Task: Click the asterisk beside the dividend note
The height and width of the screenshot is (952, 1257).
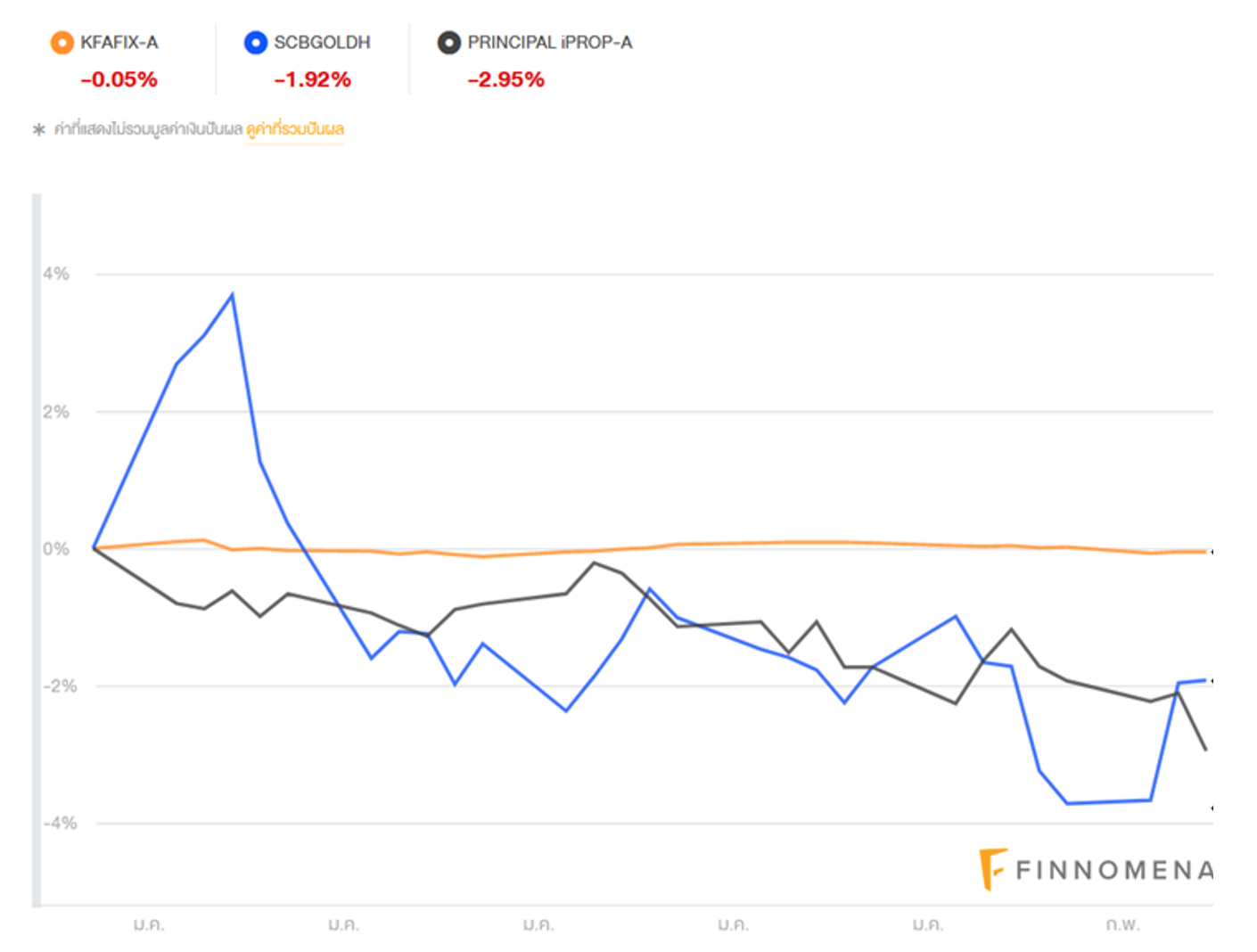Action: (38, 130)
